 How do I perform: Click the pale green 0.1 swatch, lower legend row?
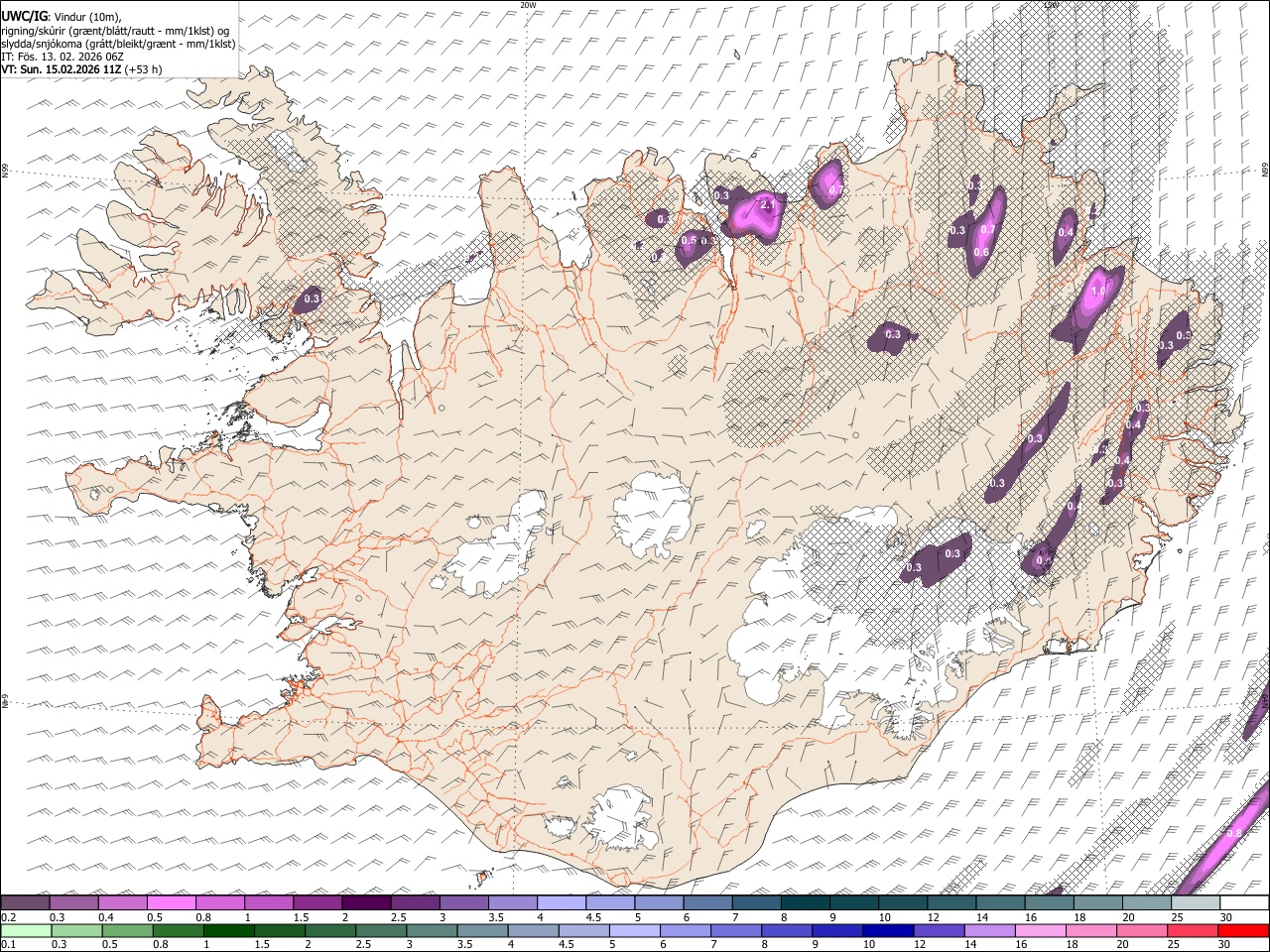[26, 931]
